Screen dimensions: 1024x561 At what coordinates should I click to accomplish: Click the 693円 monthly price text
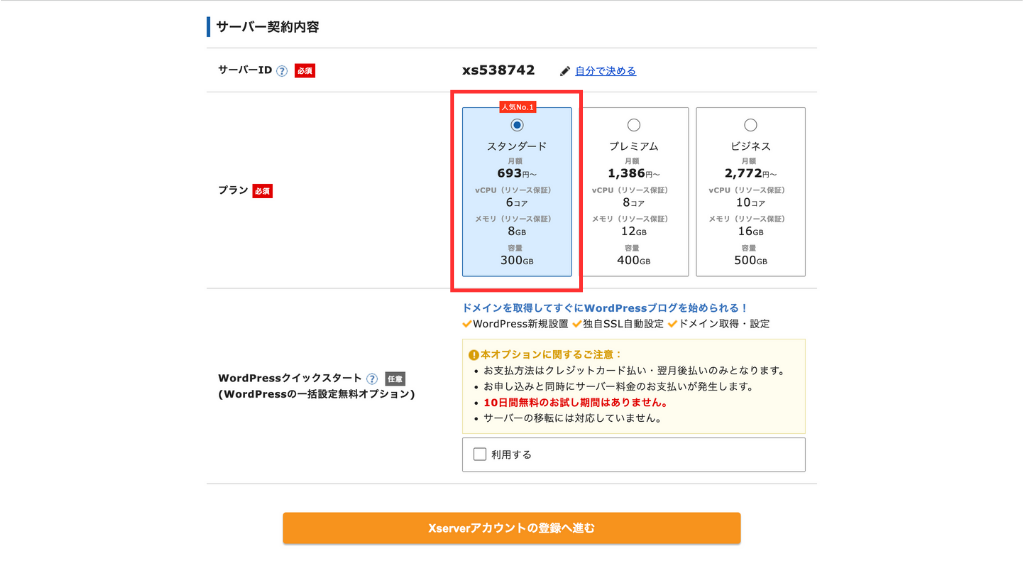(517, 173)
